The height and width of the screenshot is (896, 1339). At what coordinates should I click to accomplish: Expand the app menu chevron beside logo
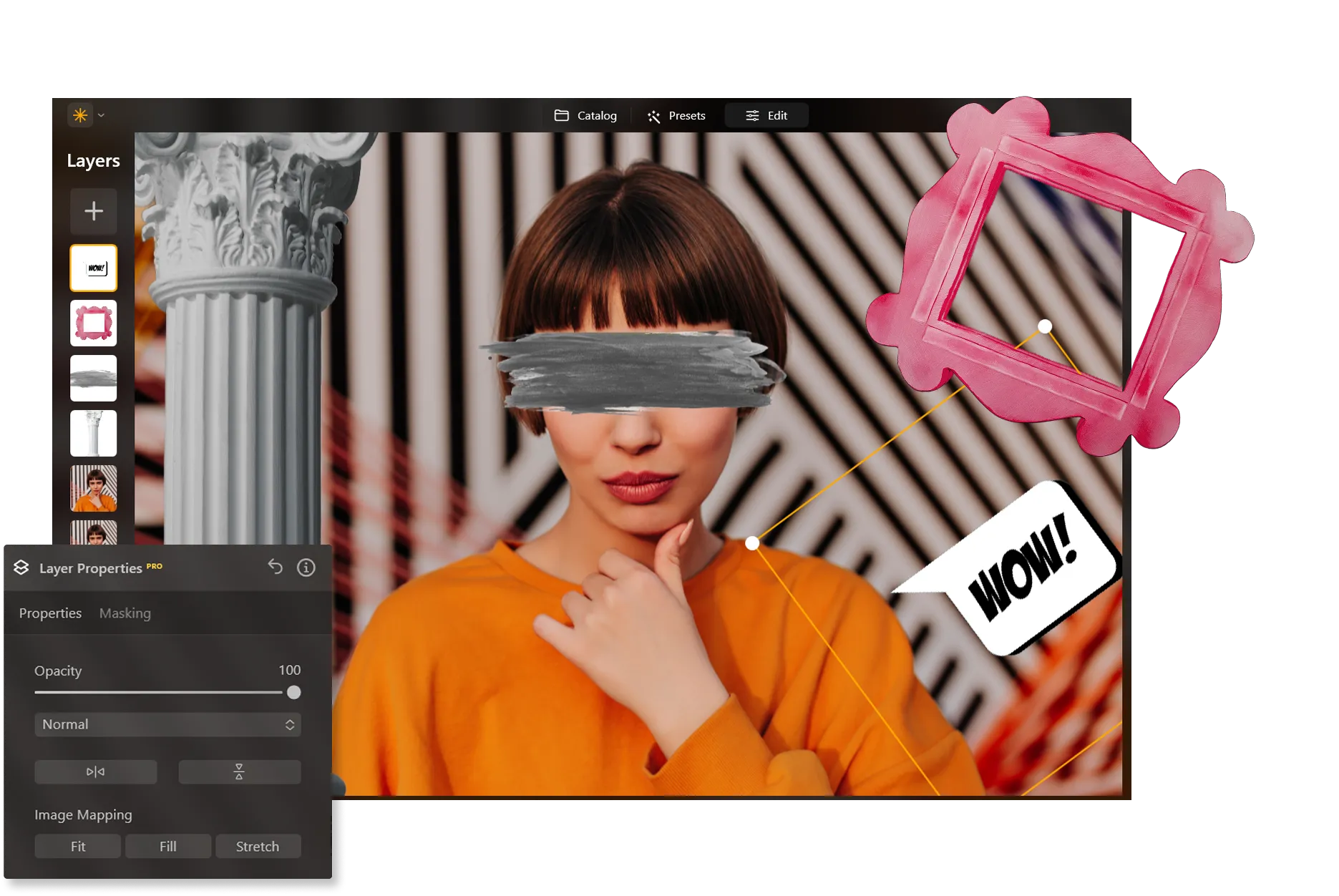(x=102, y=115)
